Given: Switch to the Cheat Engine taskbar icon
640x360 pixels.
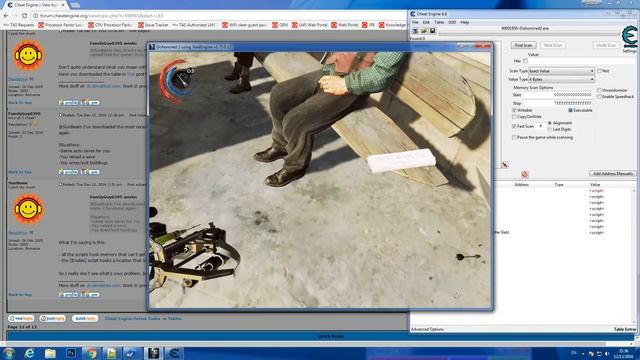Looking at the screenshot, I should click(x=174, y=353).
